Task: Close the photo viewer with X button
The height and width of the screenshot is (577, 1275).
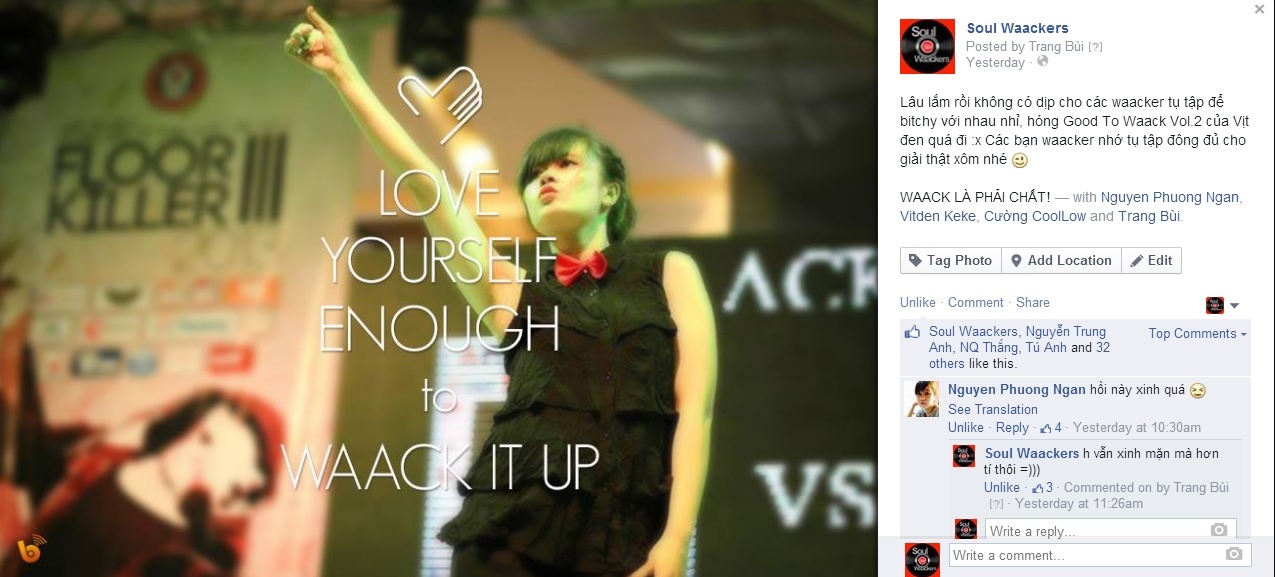Action: pyautogui.click(x=1259, y=9)
